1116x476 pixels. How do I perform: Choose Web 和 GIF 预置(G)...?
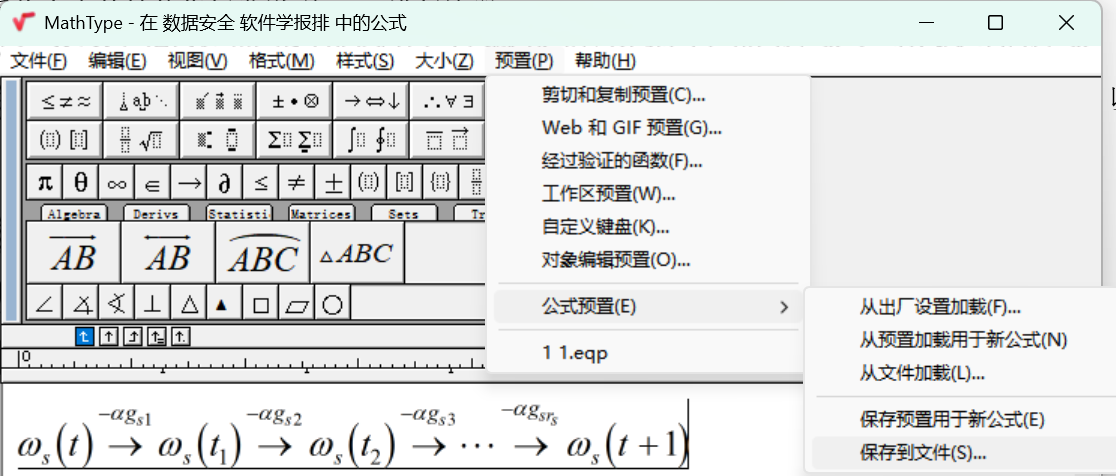pos(648,127)
